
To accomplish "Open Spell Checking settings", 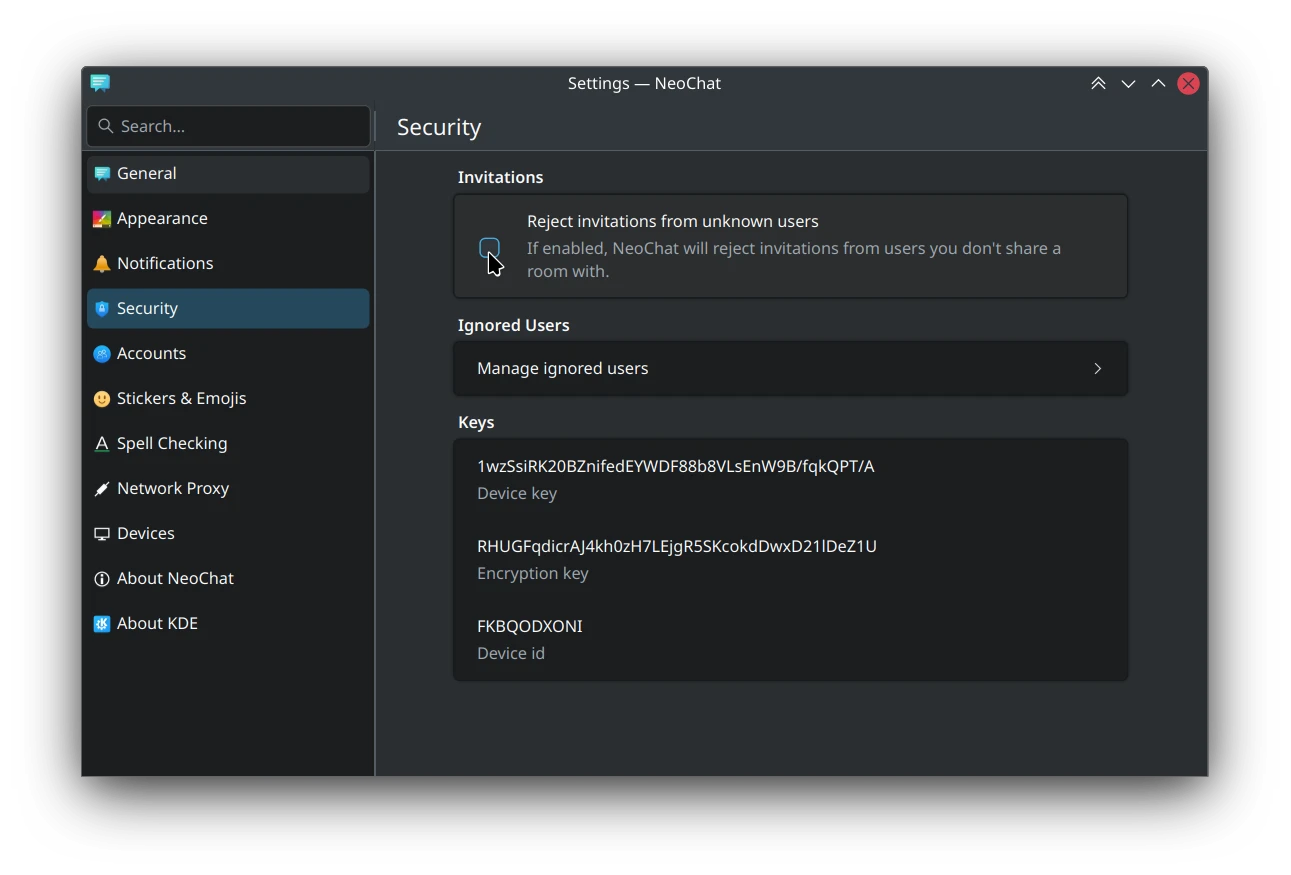I will (228, 444).
